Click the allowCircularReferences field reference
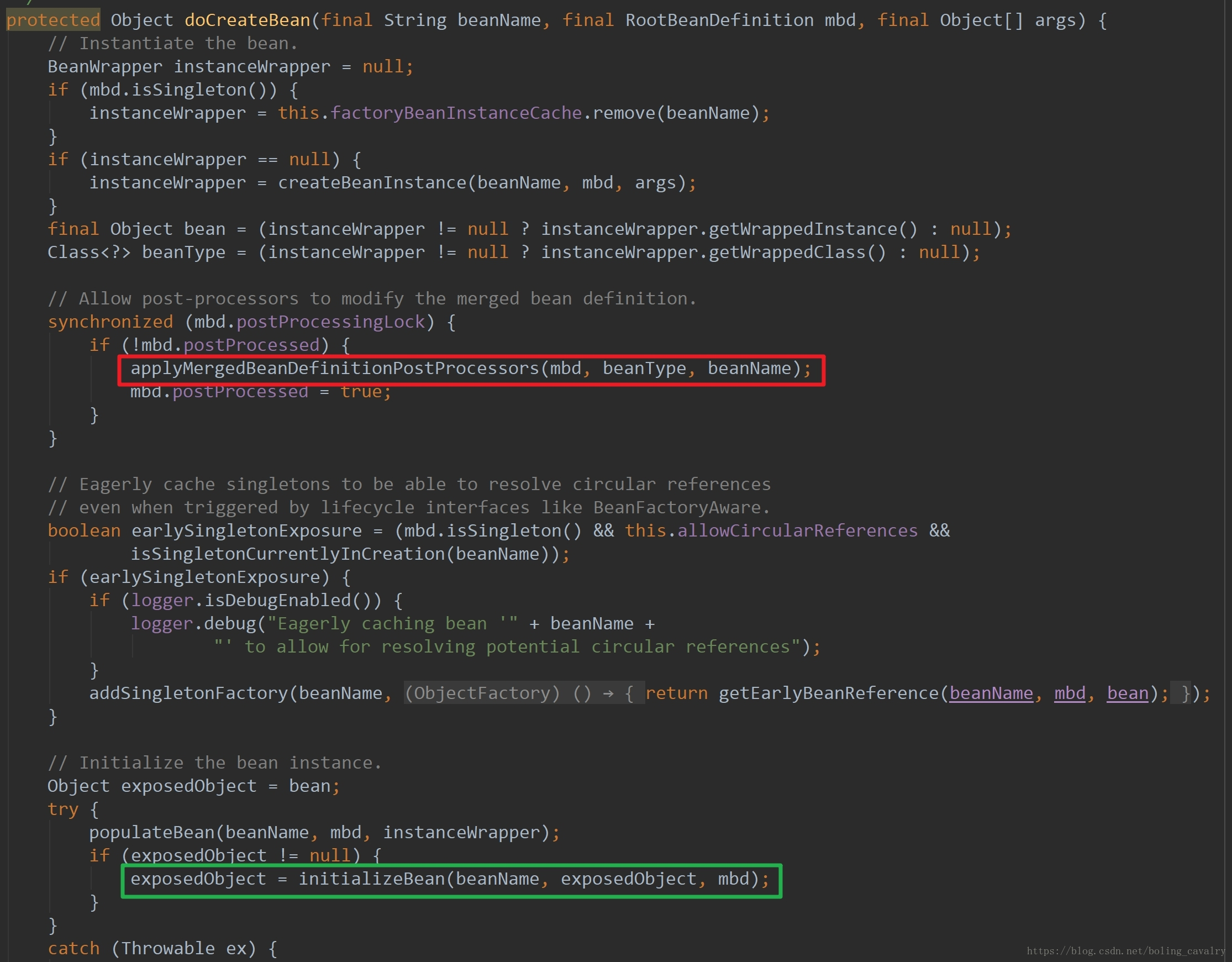 click(x=798, y=530)
